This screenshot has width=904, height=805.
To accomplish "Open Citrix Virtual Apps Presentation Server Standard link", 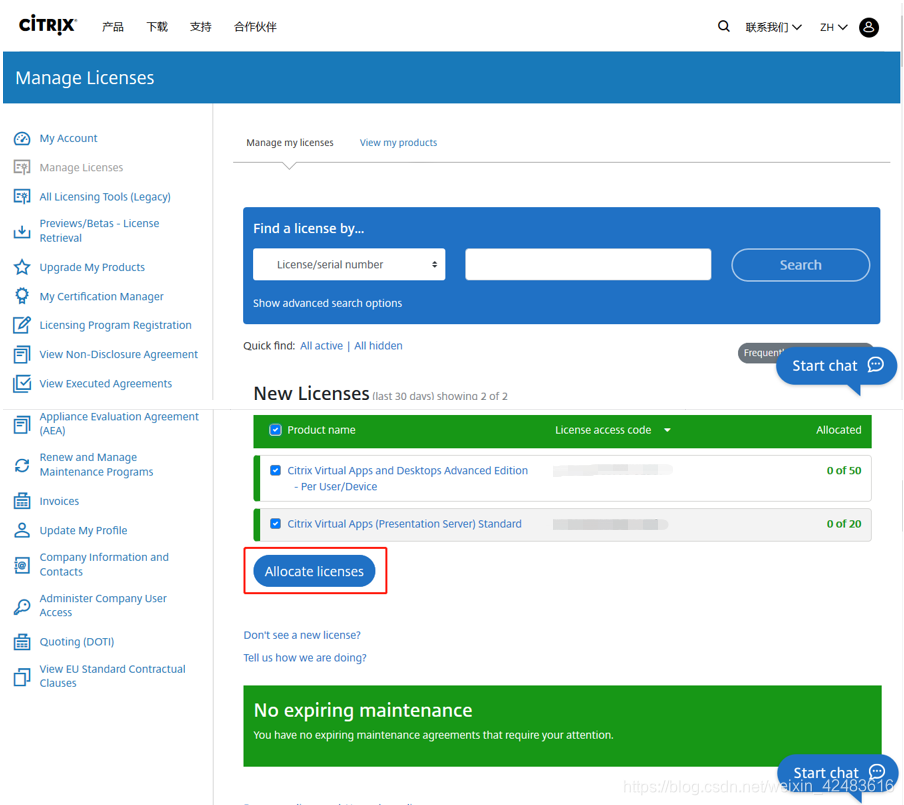I will tap(405, 524).
